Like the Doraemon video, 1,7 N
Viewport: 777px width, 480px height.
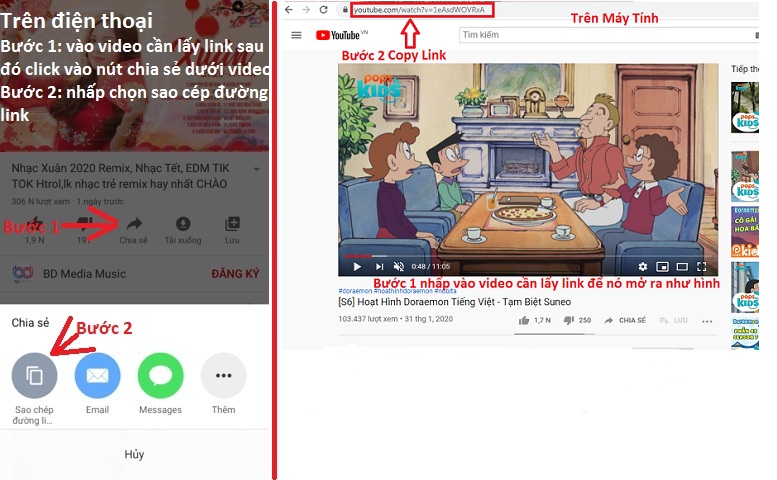tap(524, 320)
